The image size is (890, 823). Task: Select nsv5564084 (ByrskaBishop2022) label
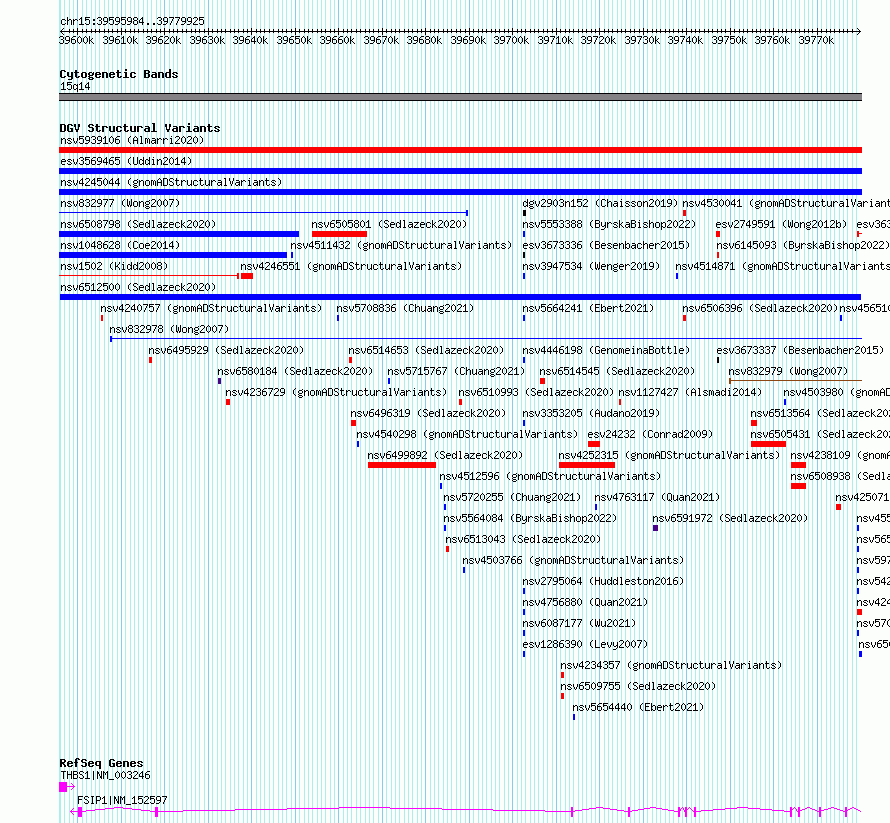click(530, 518)
